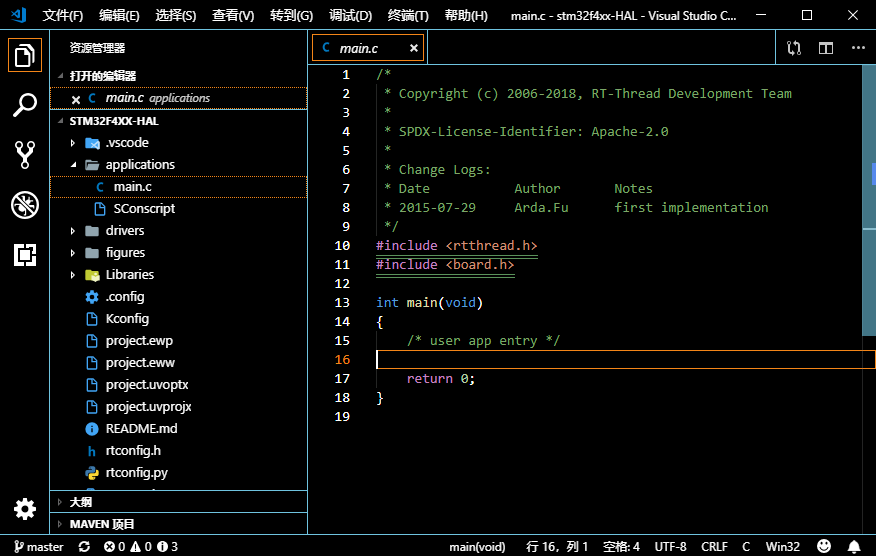Screen dimensions: 876x556
Task: Collapse the STM32F4XX-HAL project section
Action: [x=179, y=121]
